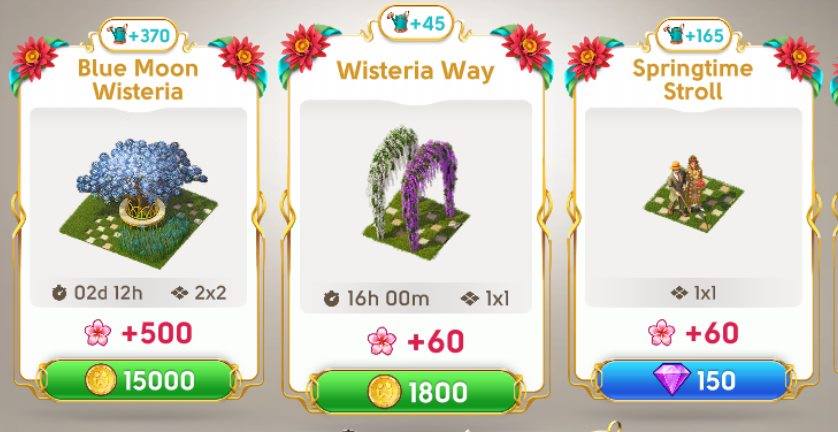Click the pink flower icon on Springtime Stroll
The image size is (838, 432).
[x=662, y=333]
